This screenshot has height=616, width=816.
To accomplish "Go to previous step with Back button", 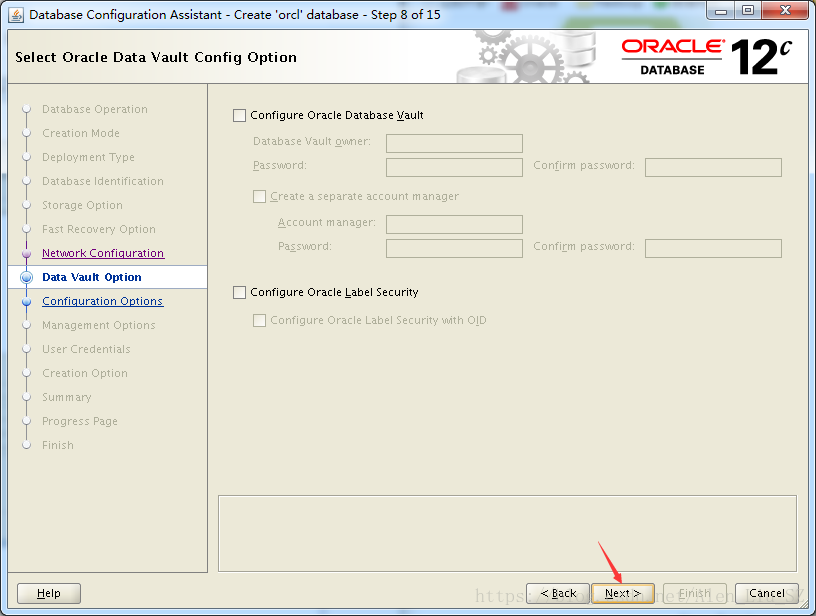I will (x=558, y=593).
